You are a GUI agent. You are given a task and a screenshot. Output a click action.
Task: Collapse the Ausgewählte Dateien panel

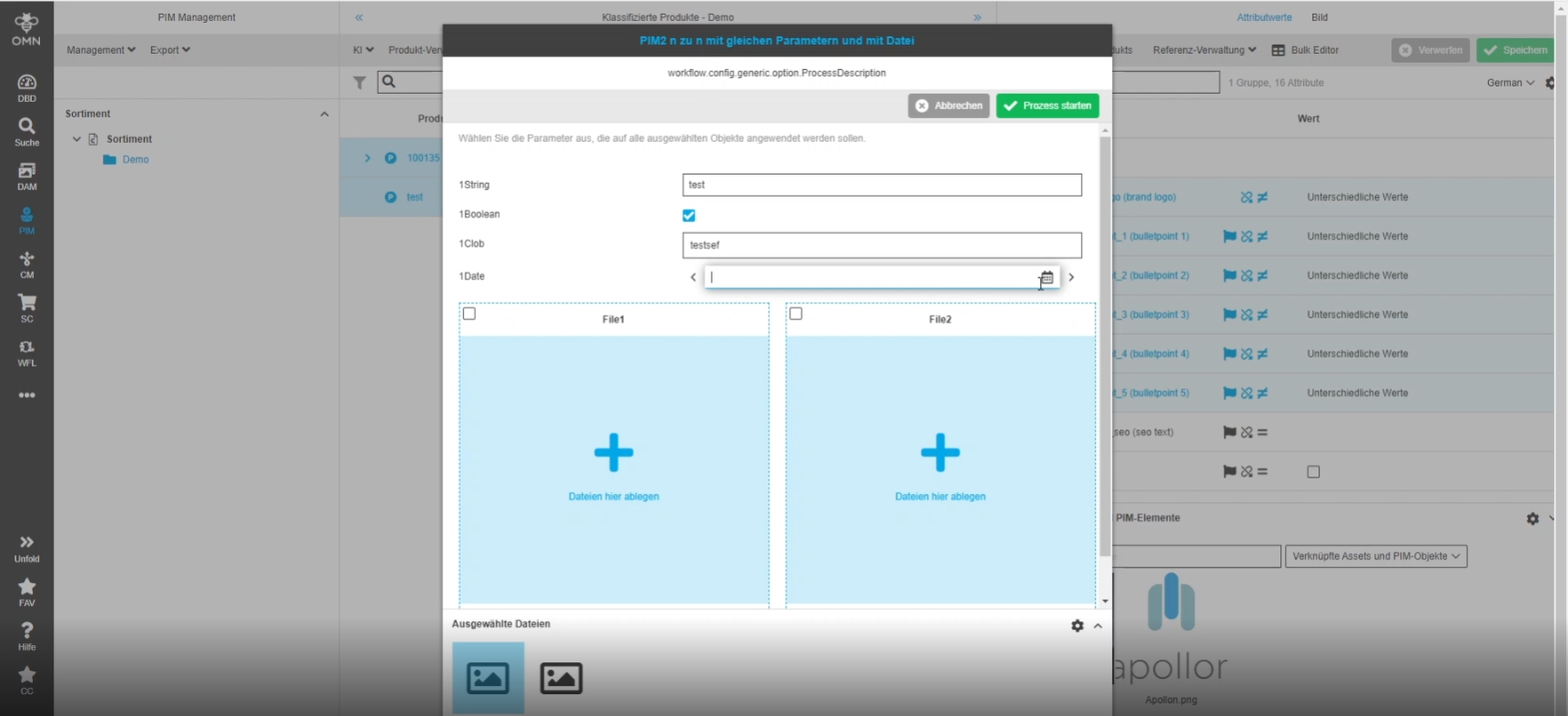pyautogui.click(x=1098, y=626)
